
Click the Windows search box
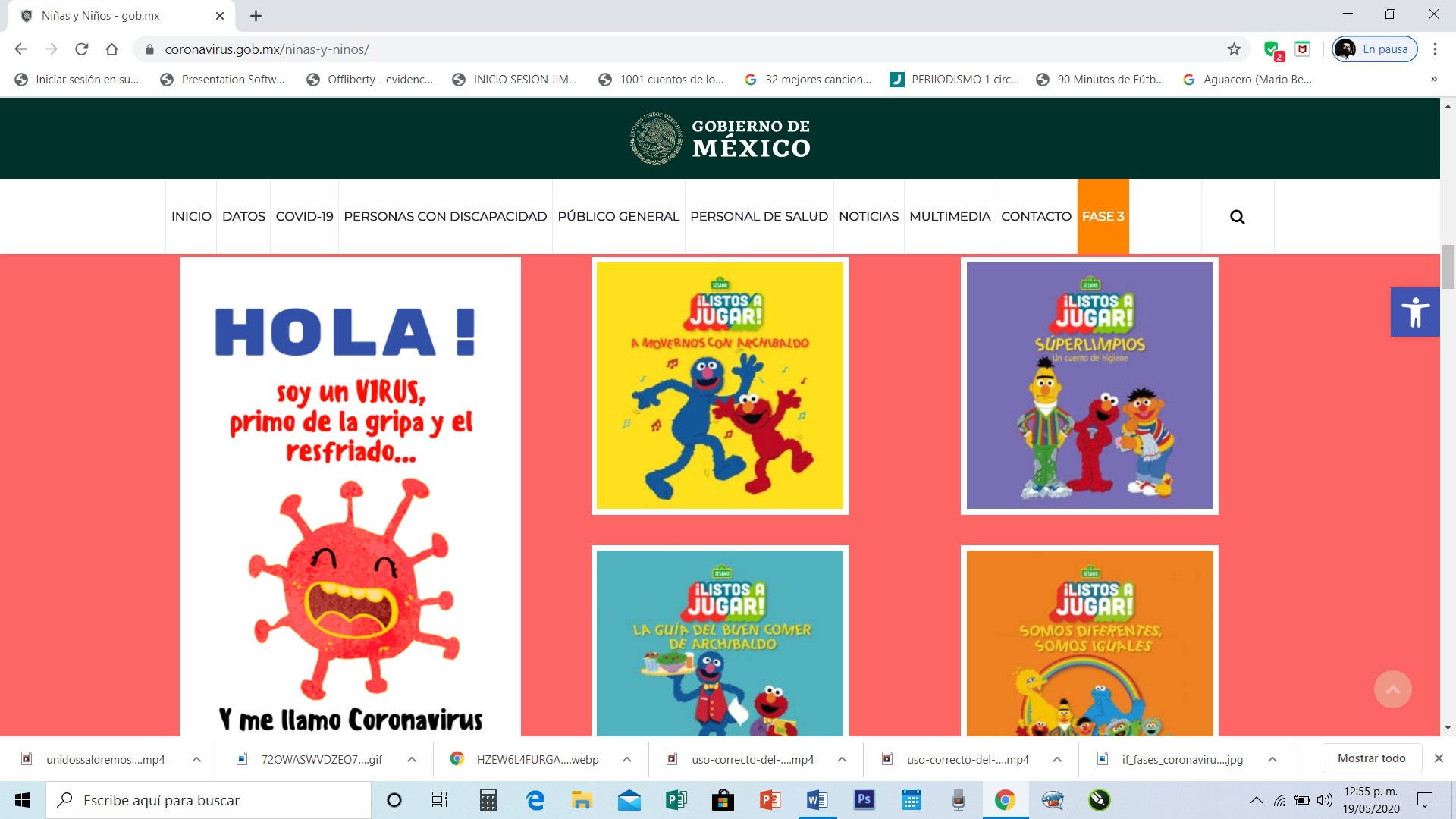(x=209, y=800)
